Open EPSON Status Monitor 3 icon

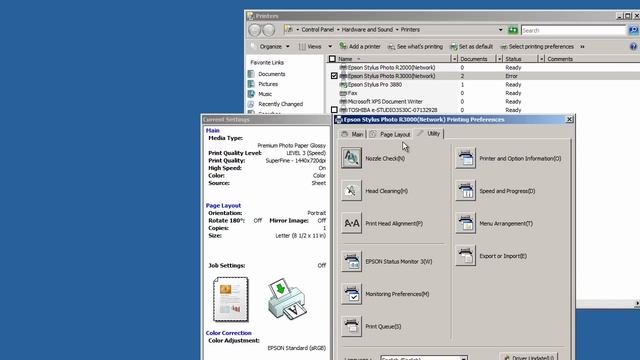(x=351, y=261)
